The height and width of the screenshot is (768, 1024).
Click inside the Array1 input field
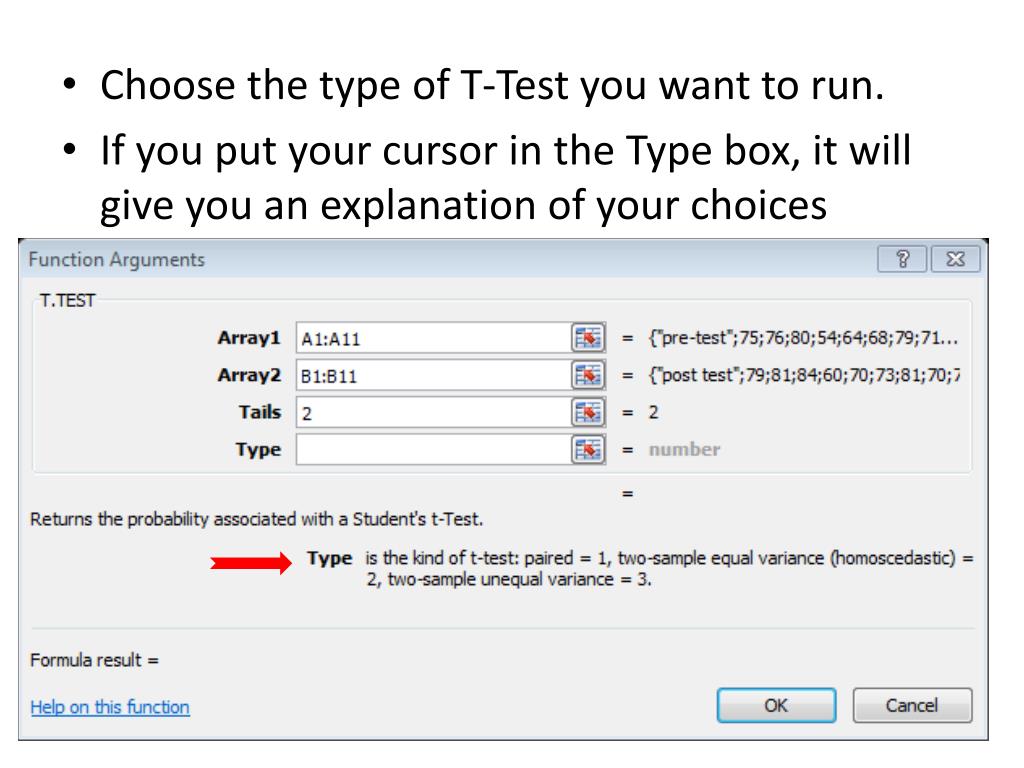coord(434,338)
